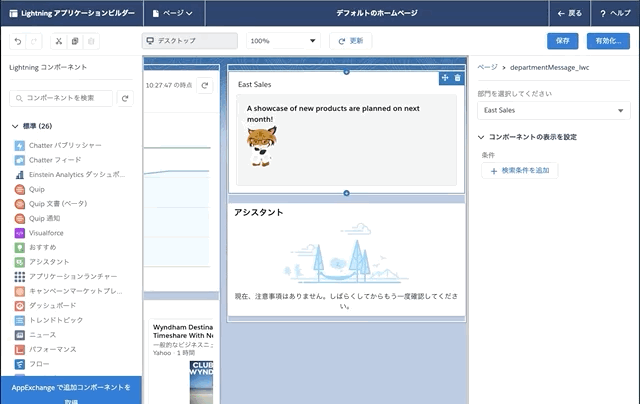The height and width of the screenshot is (404, 640).
Task: Click 検索条件を追加 add filter button
Action: pyautogui.click(x=520, y=171)
